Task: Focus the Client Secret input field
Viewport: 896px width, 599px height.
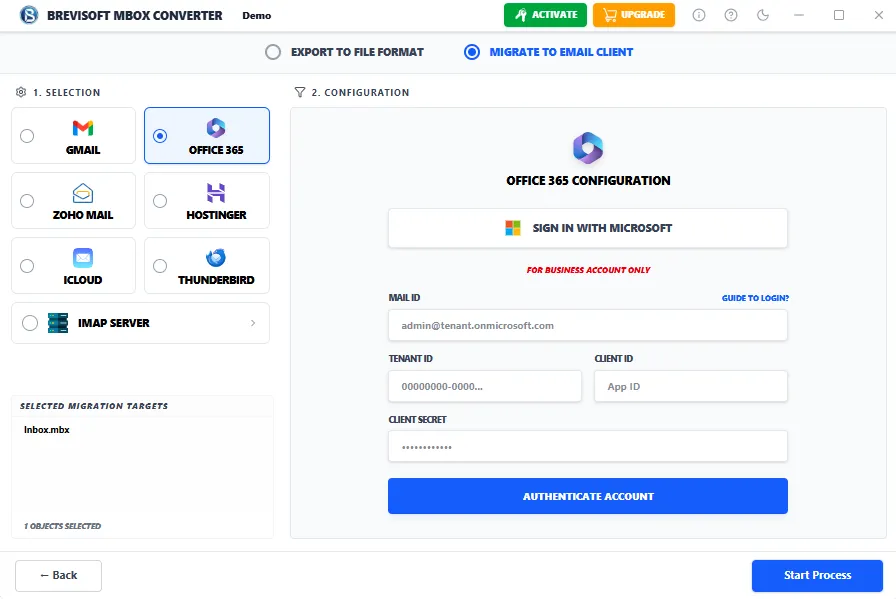Action: click(x=588, y=446)
